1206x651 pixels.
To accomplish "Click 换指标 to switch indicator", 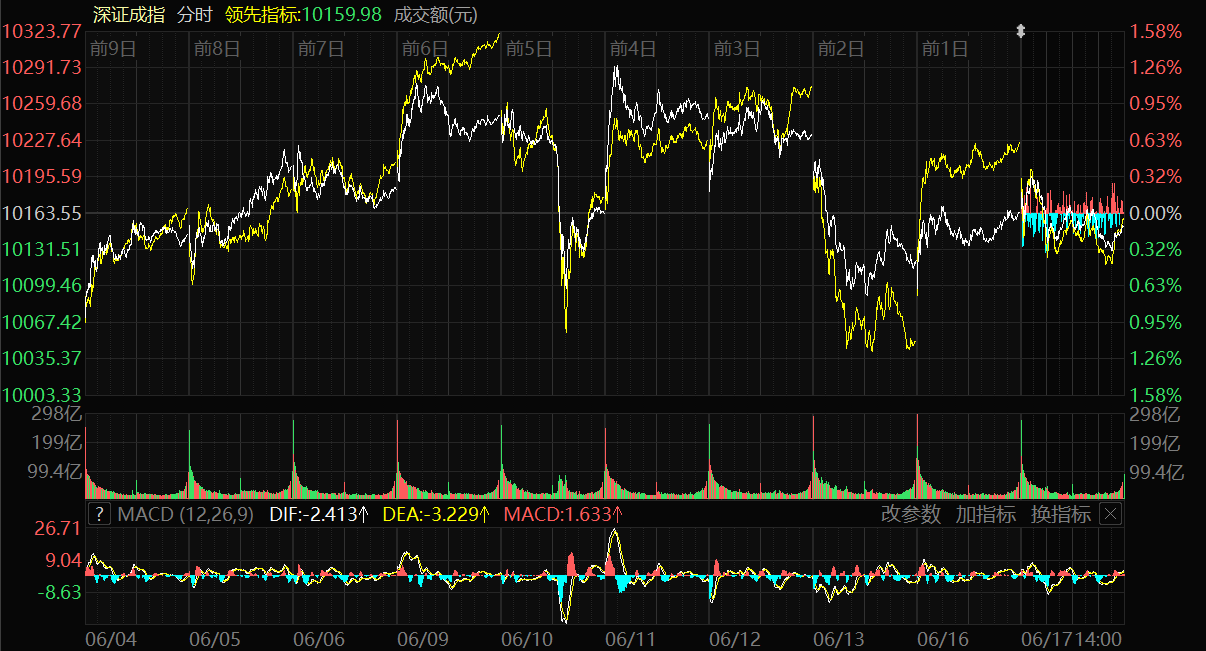I will 1060,515.
